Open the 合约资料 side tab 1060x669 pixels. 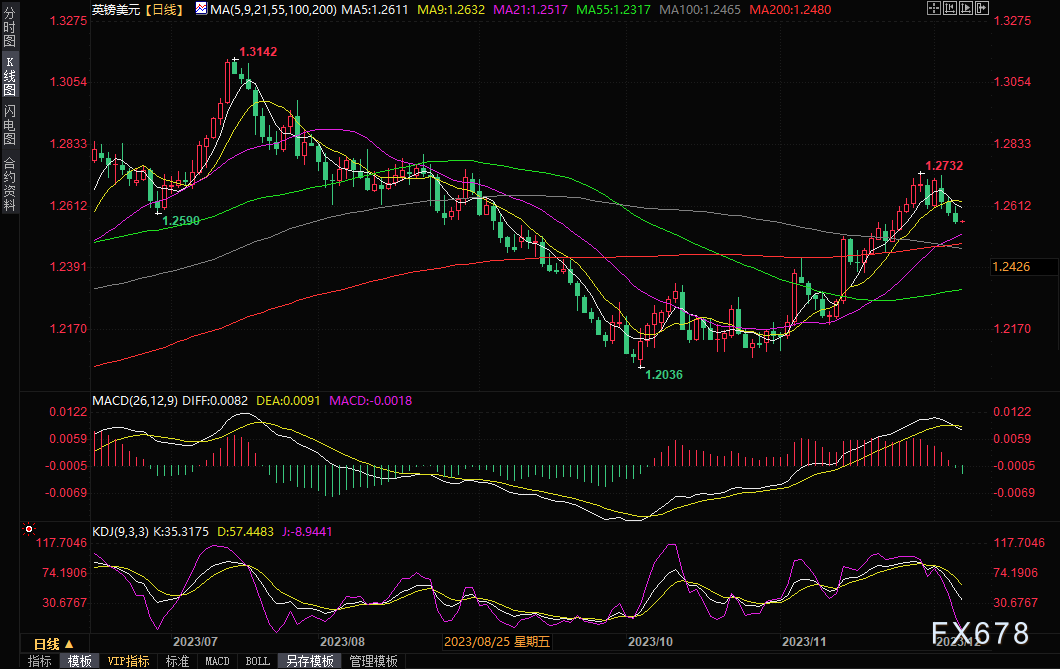coord(9,183)
